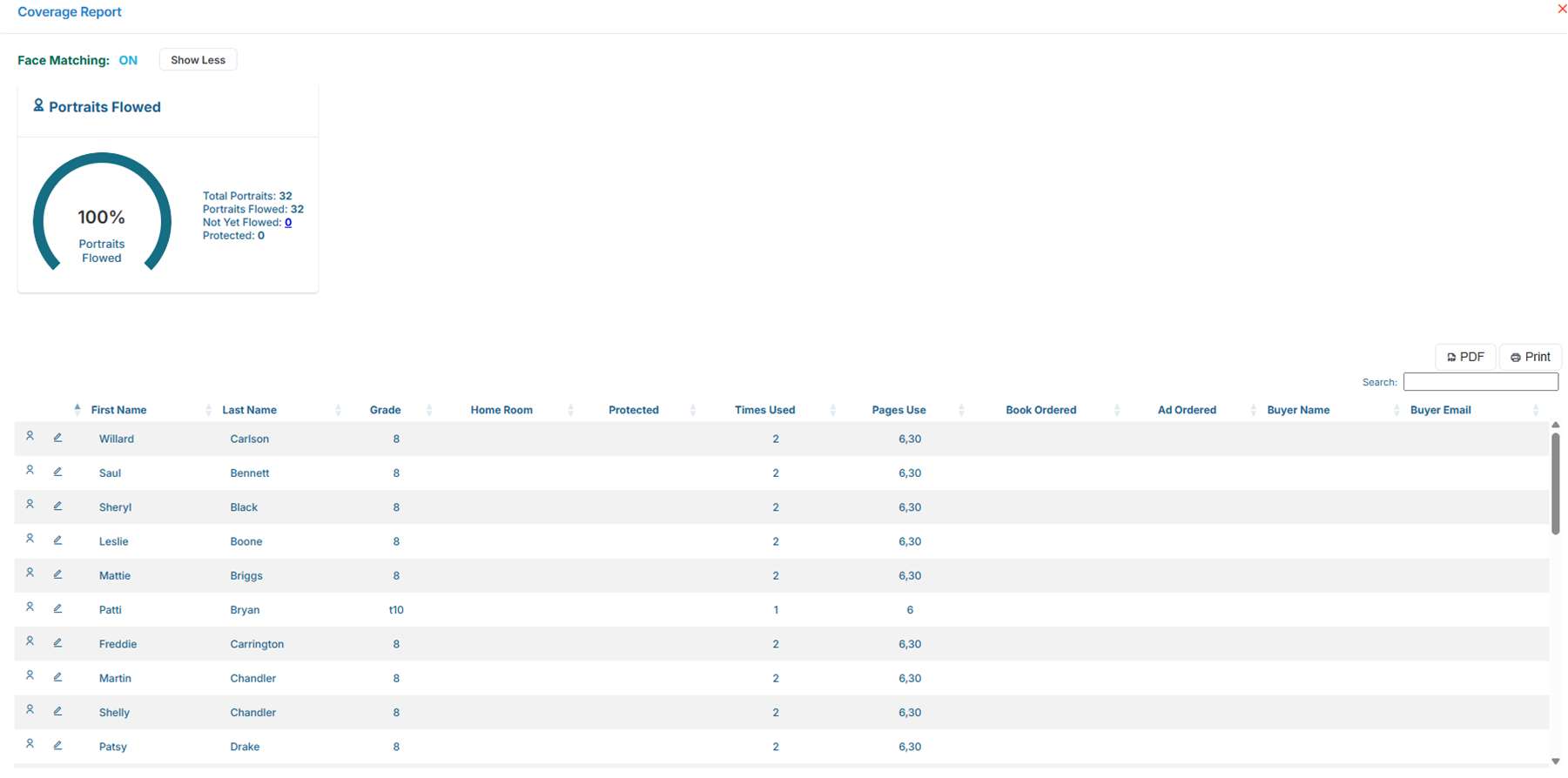
Task: Edit the Mattie Briggs row
Action: (x=57, y=573)
